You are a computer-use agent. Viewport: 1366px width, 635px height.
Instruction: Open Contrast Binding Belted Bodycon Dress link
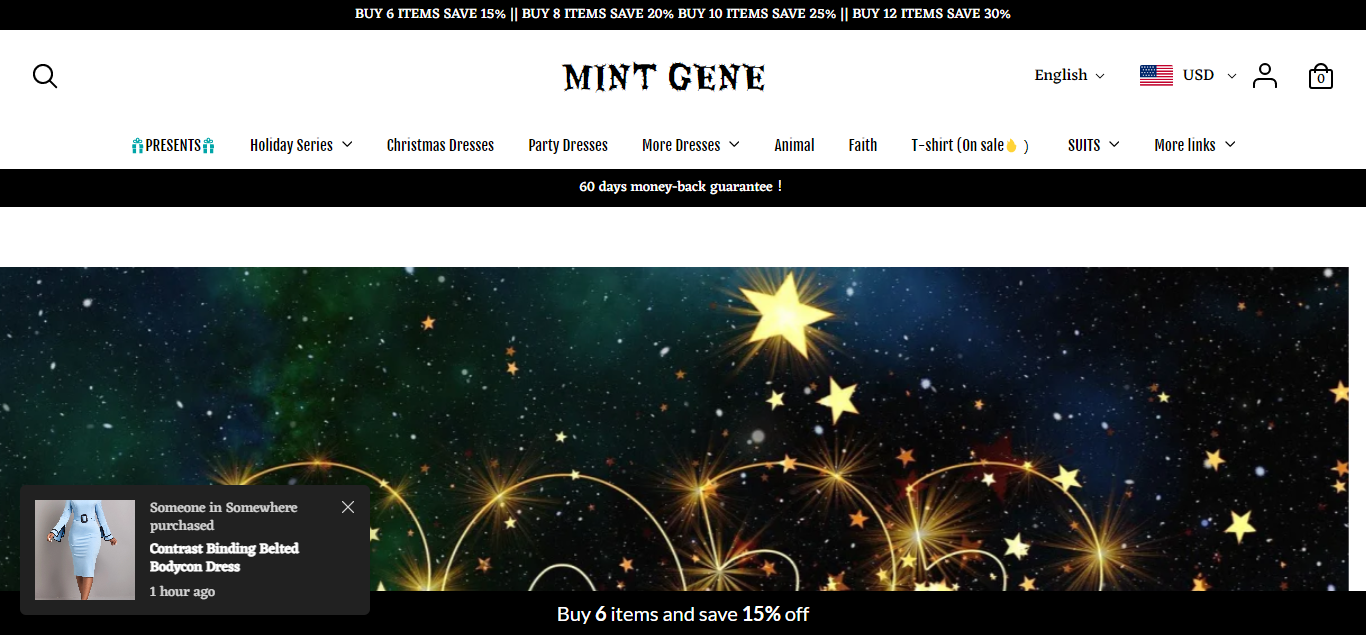click(224, 557)
